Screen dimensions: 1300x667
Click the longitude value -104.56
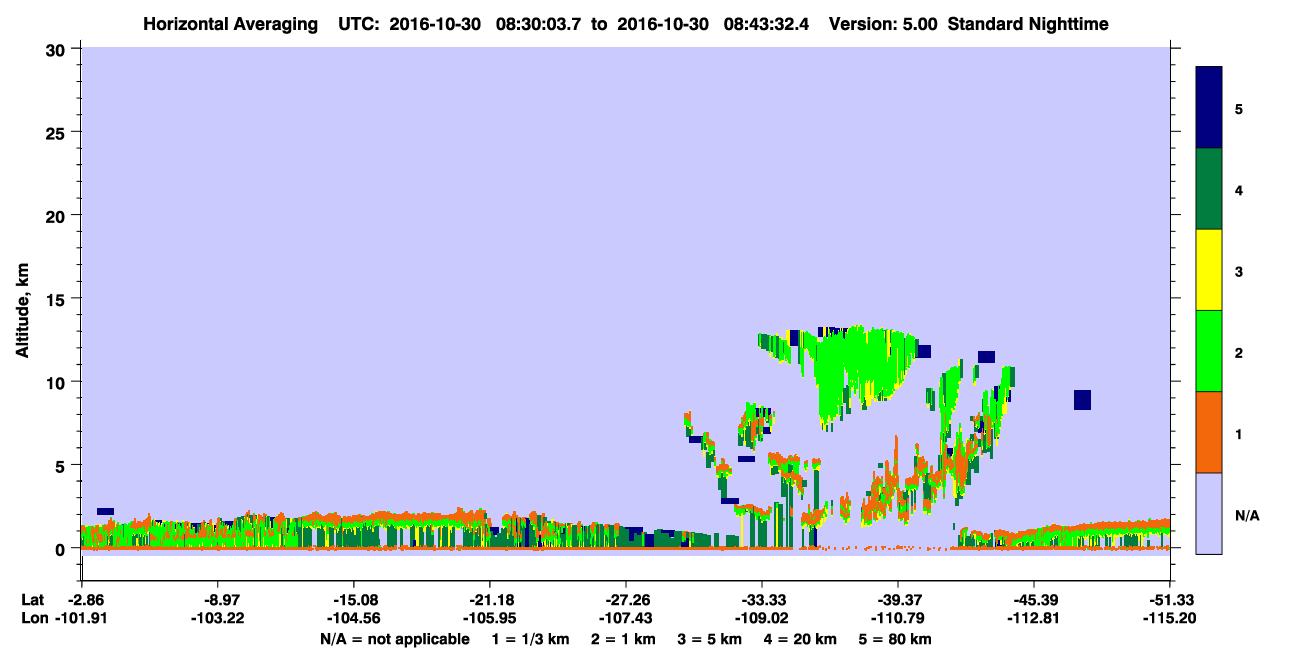(x=353, y=618)
